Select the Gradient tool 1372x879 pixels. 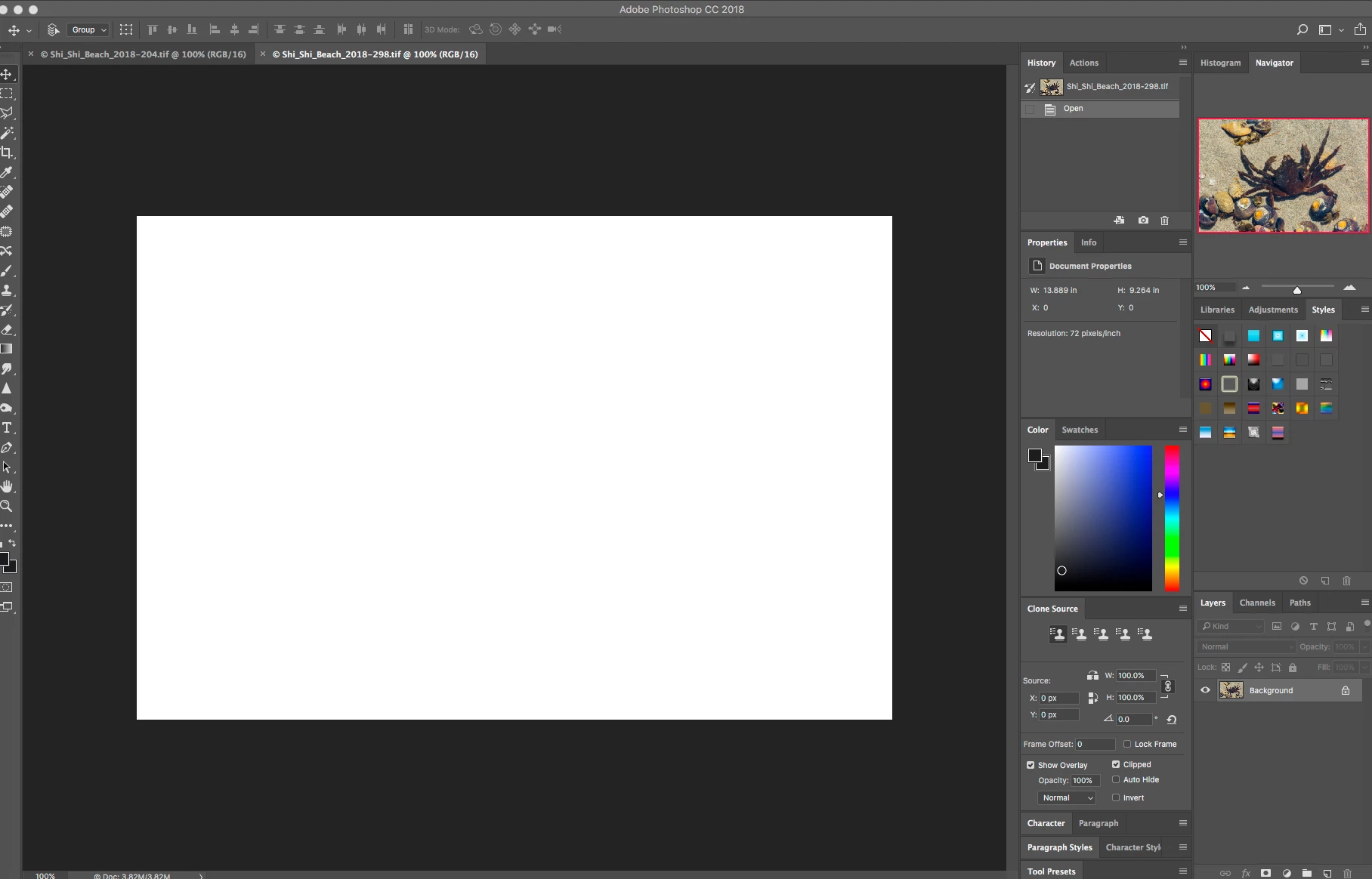[x=7, y=349]
